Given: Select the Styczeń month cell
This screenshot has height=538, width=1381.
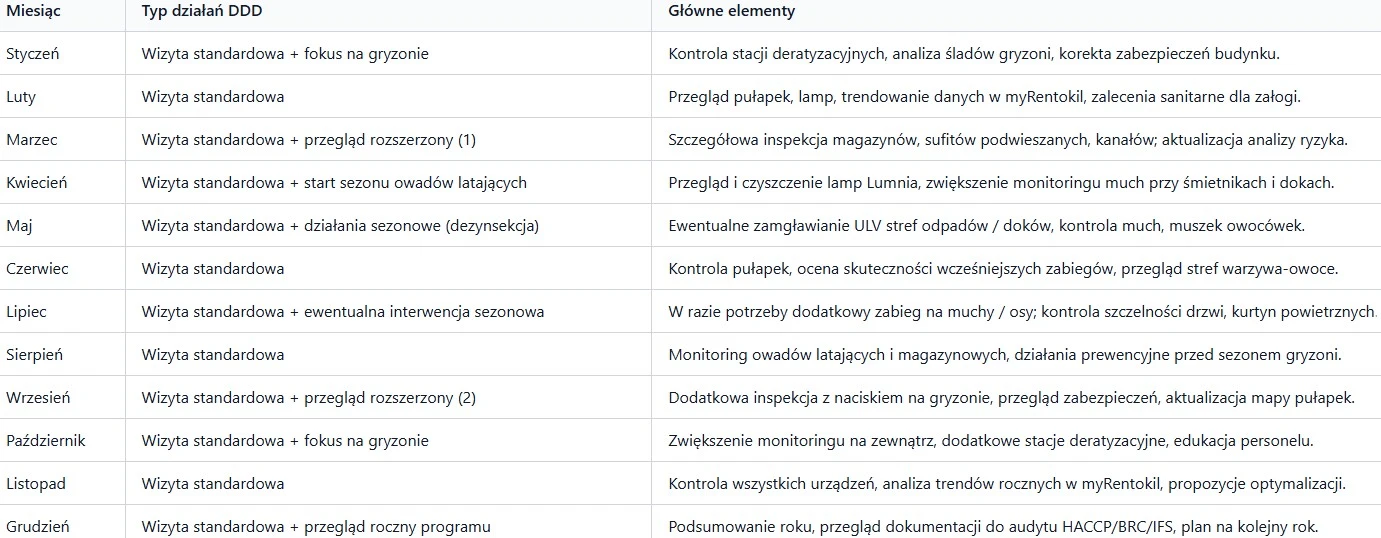Looking at the screenshot, I should 62,54.
